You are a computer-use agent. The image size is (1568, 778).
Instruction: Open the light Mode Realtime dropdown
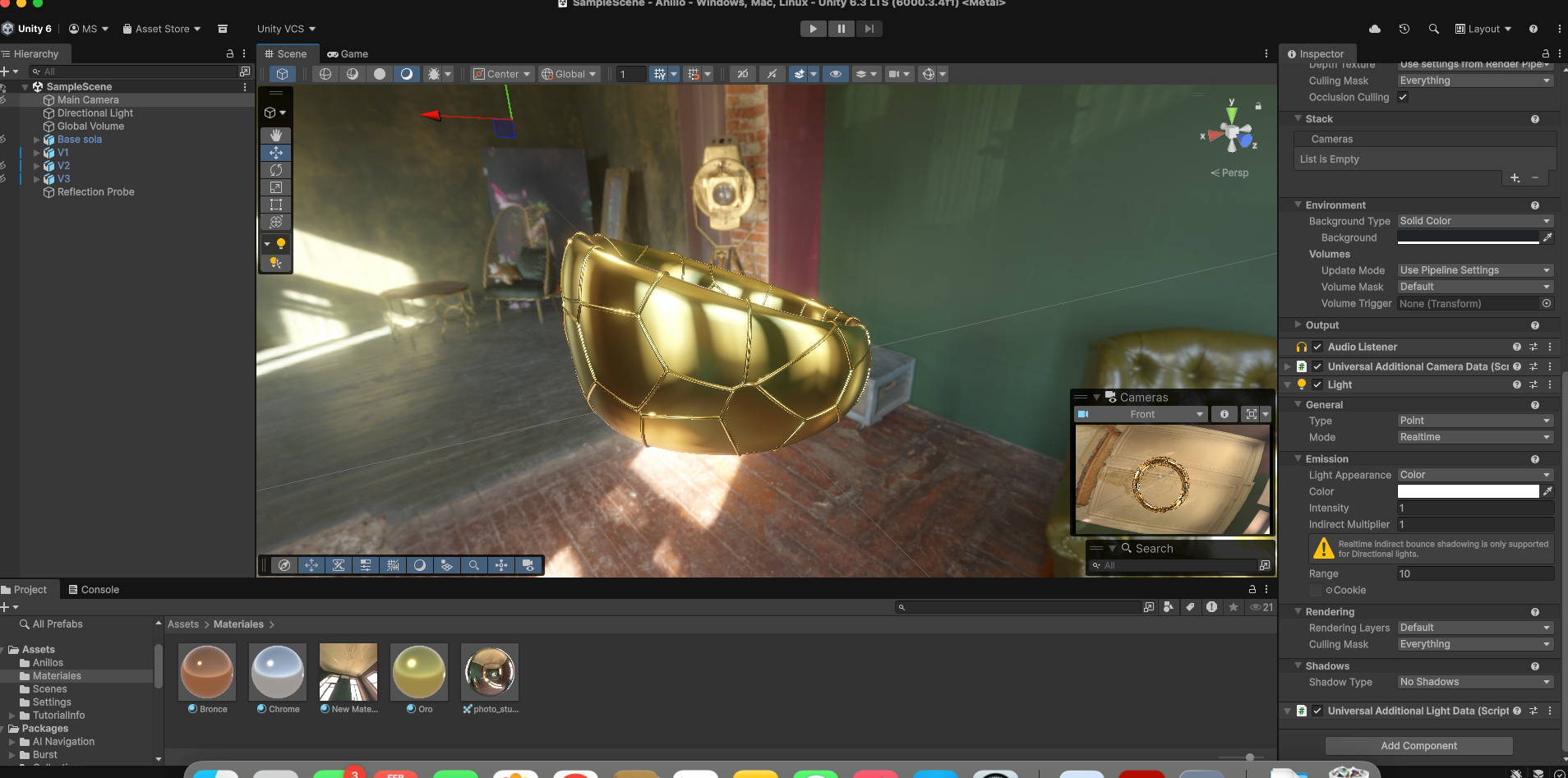tap(1475, 437)
